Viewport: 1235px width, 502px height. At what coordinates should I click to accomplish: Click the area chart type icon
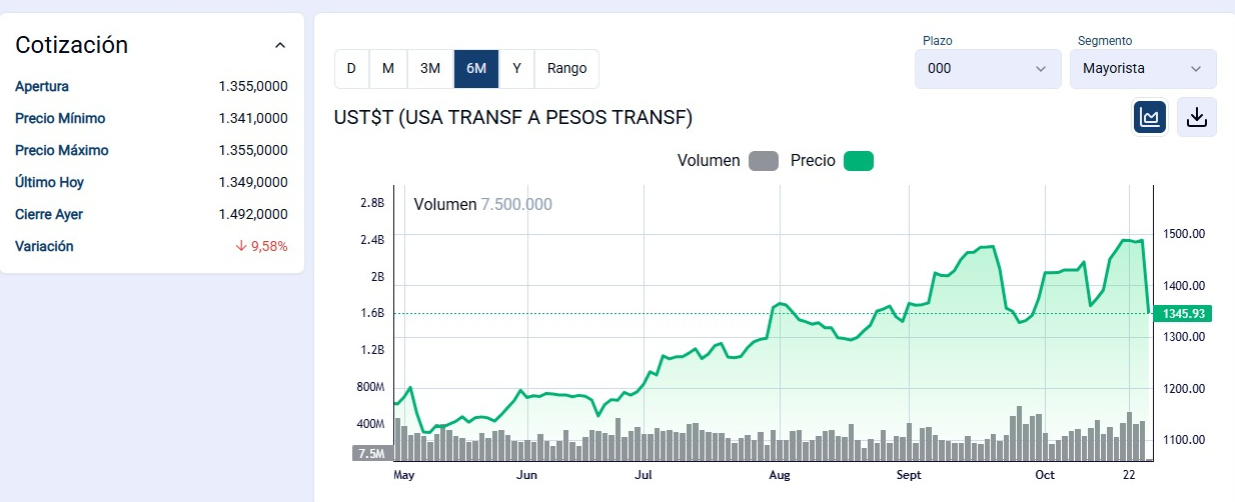pos(1149,118)
